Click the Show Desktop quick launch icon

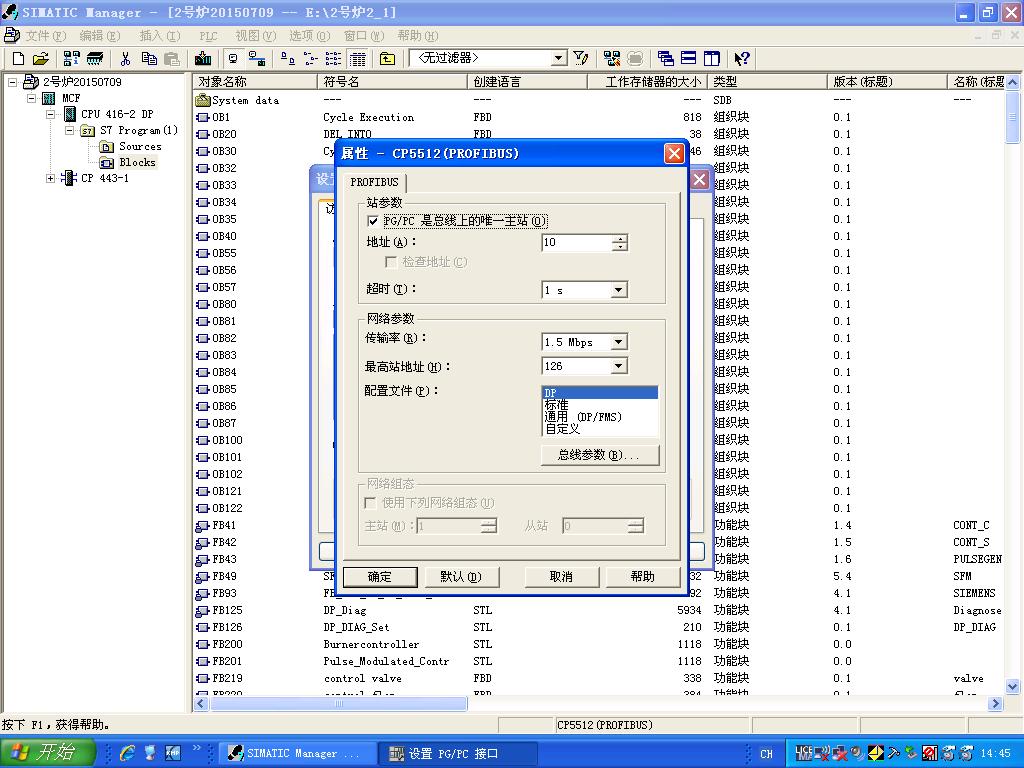pos(150,753)
